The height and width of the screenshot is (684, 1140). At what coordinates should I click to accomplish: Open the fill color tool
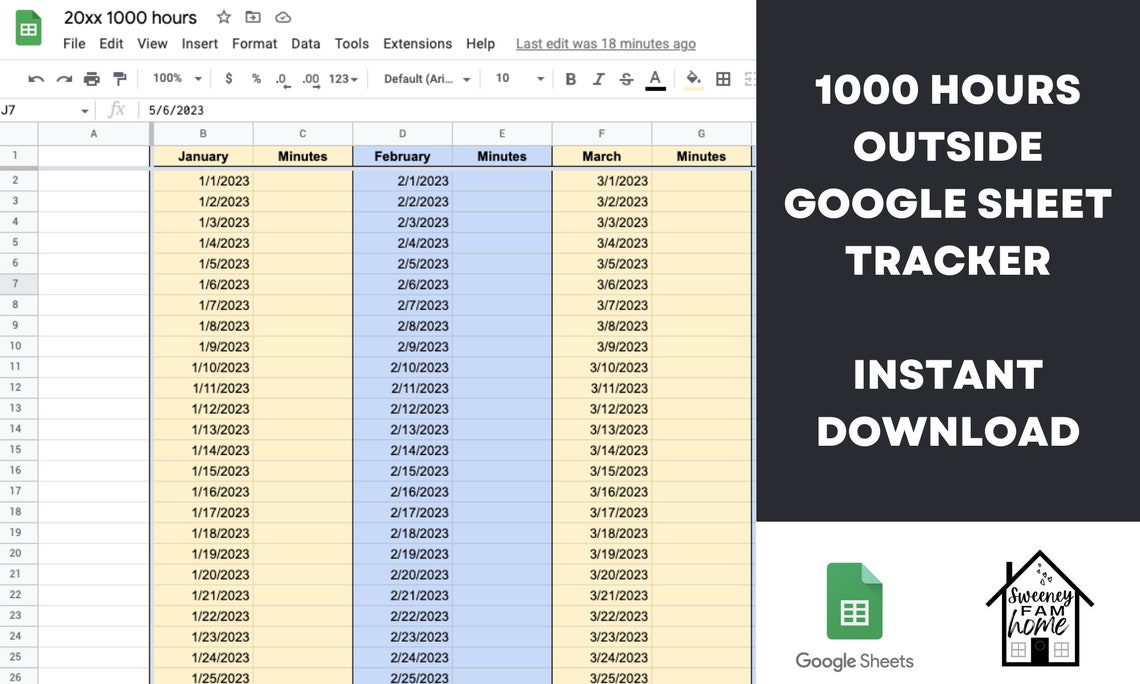pyautogui.click(x=692, y=78)
